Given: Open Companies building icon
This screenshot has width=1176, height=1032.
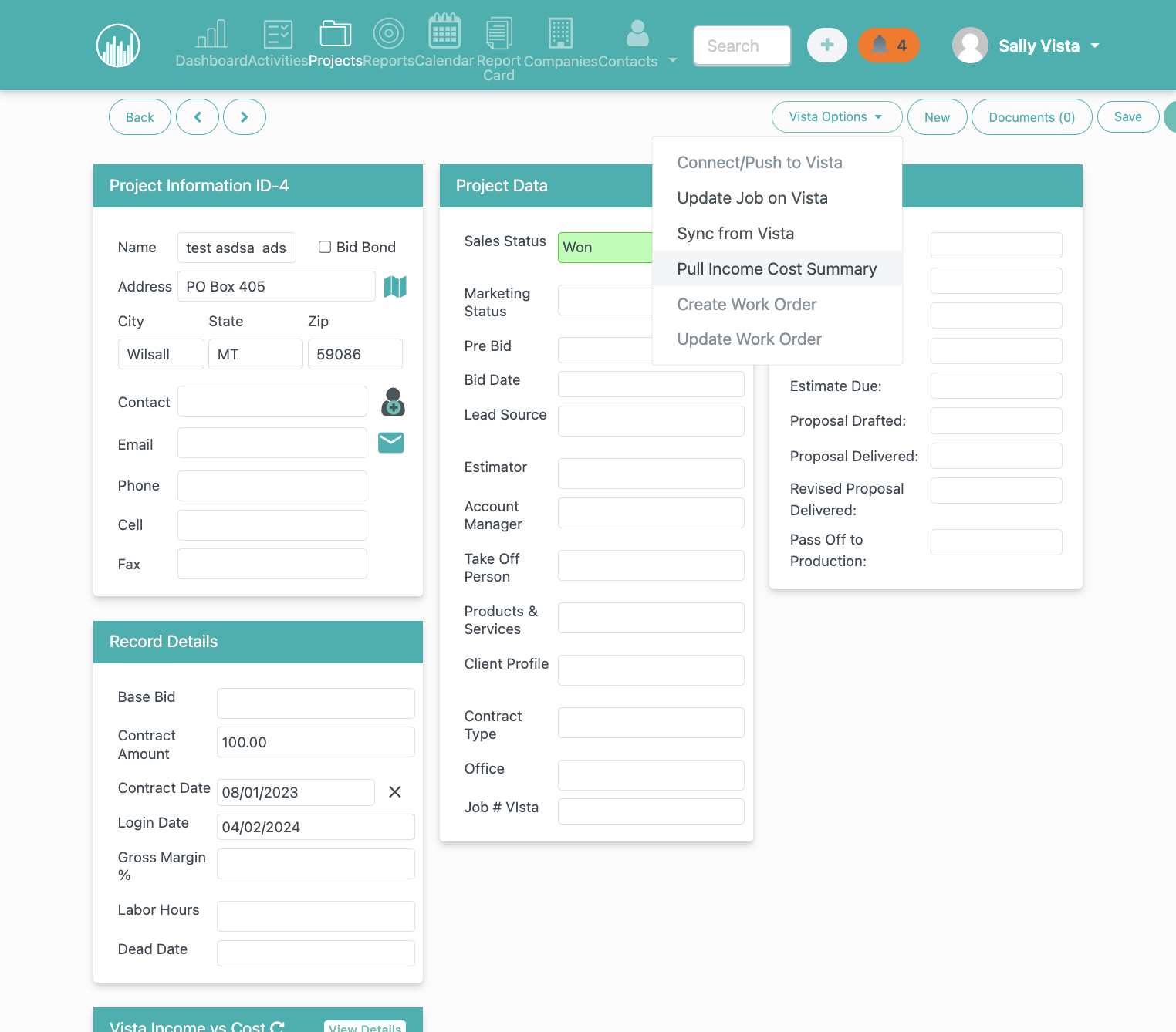Looking at the screenshot, I should (x=561, y=33).
